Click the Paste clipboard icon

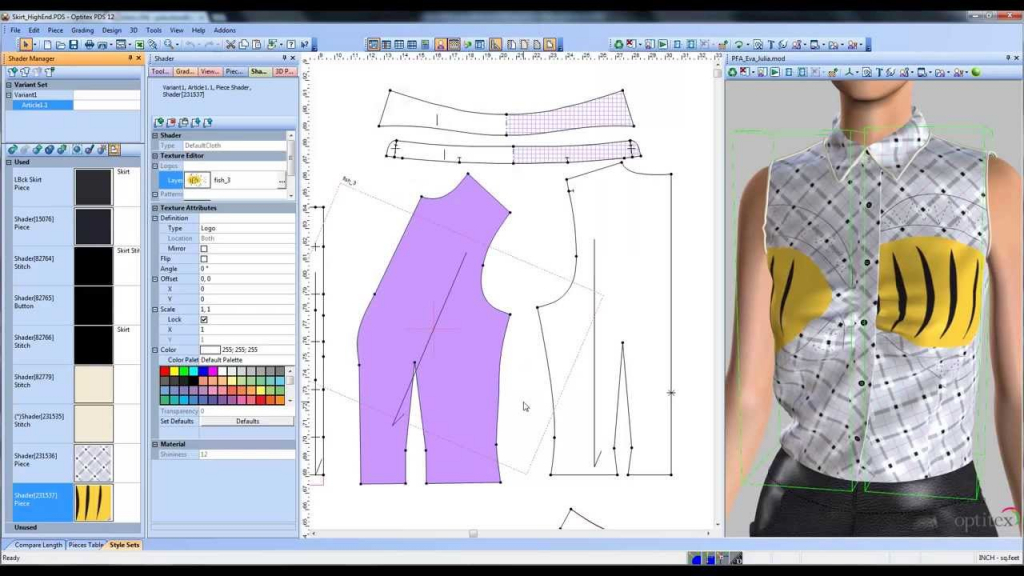pyautogui.click(x=256, y=44)
